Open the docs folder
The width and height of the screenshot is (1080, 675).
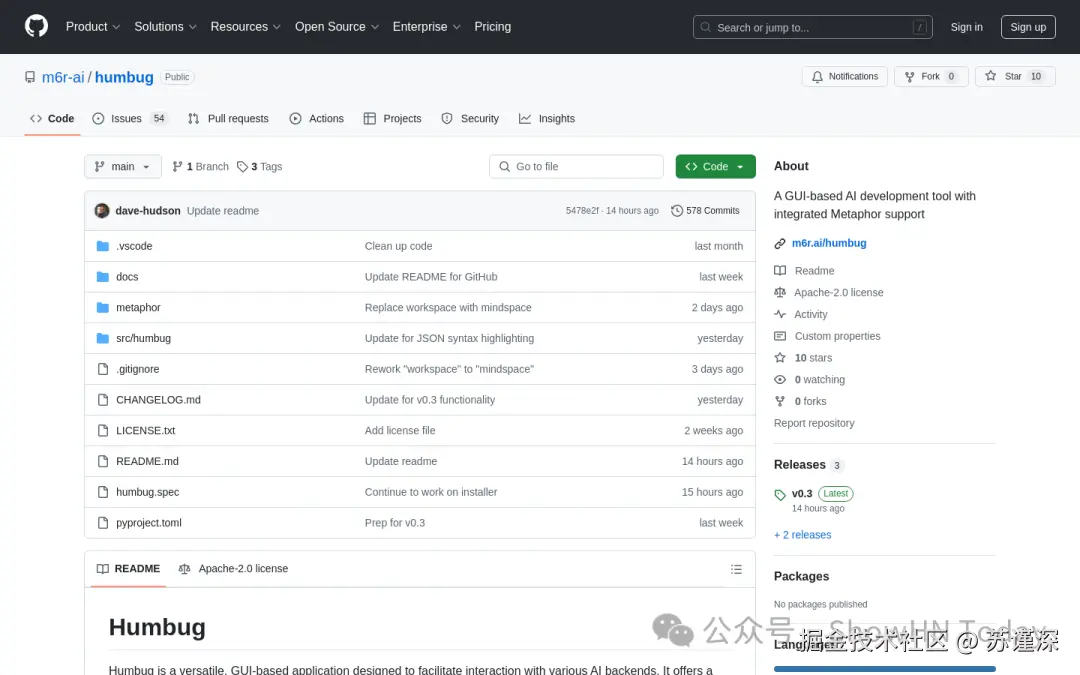(127, 277)
